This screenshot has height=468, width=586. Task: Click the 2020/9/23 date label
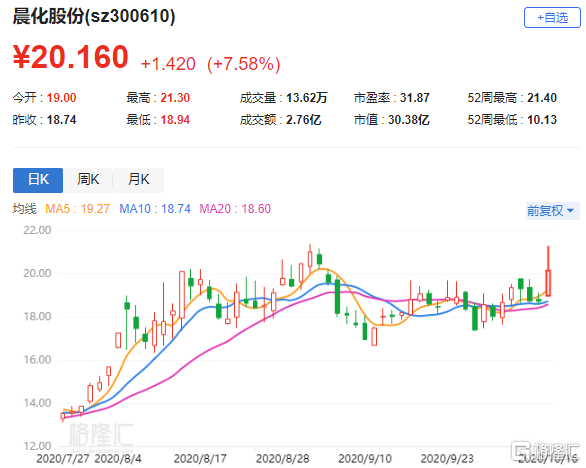(x=447, y=459)
